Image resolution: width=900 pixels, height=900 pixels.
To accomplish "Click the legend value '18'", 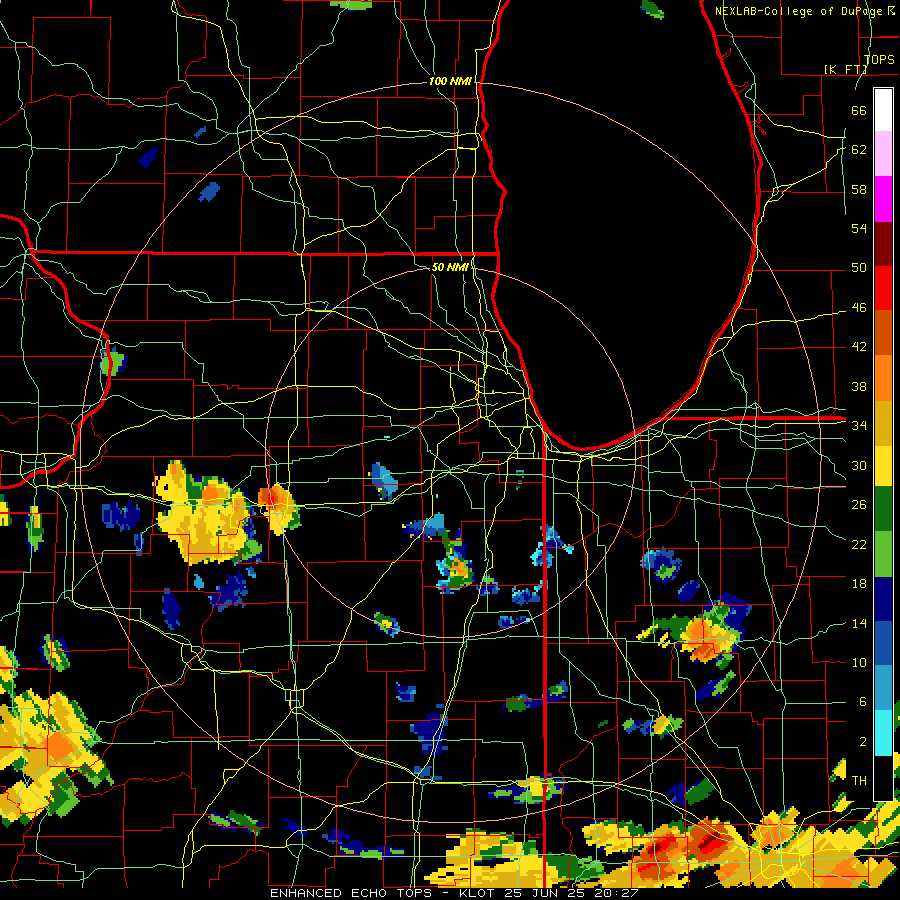I will coord(859,584).
